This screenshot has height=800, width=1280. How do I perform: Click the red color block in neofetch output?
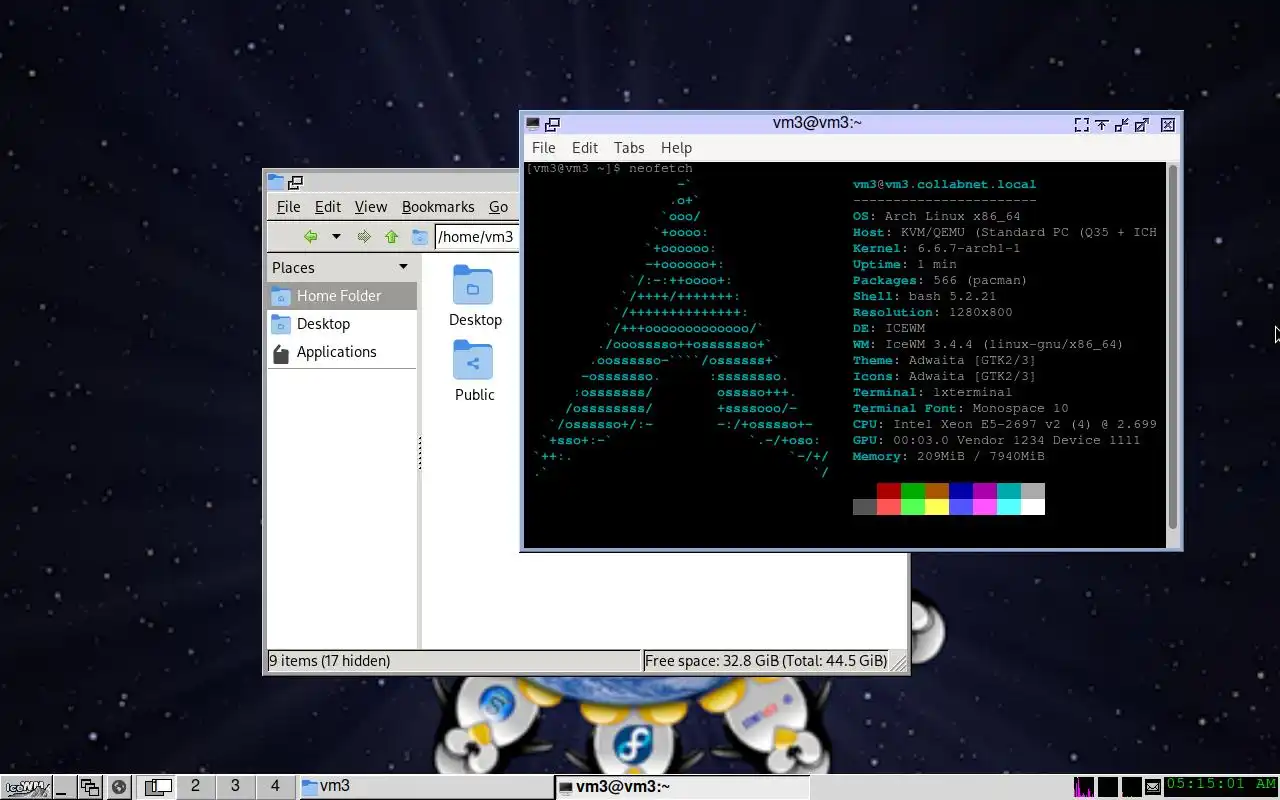(x=889, y=491)
